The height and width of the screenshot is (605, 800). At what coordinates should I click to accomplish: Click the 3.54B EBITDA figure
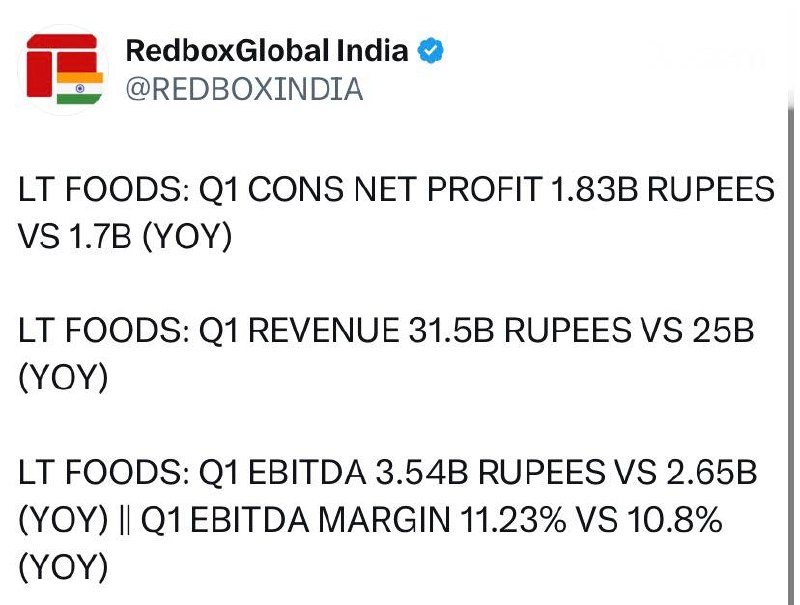click(x=422, y=472)
